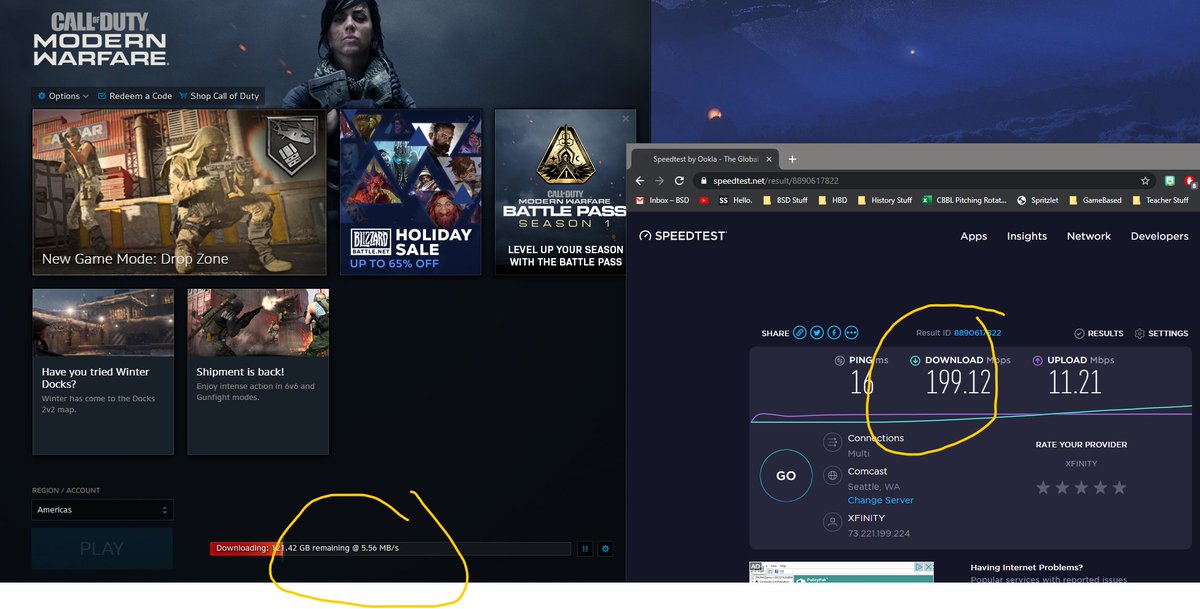Open the Battle Pass Season 1 banner
This screenshot has width=1200, height=609.
coord(565,192)
